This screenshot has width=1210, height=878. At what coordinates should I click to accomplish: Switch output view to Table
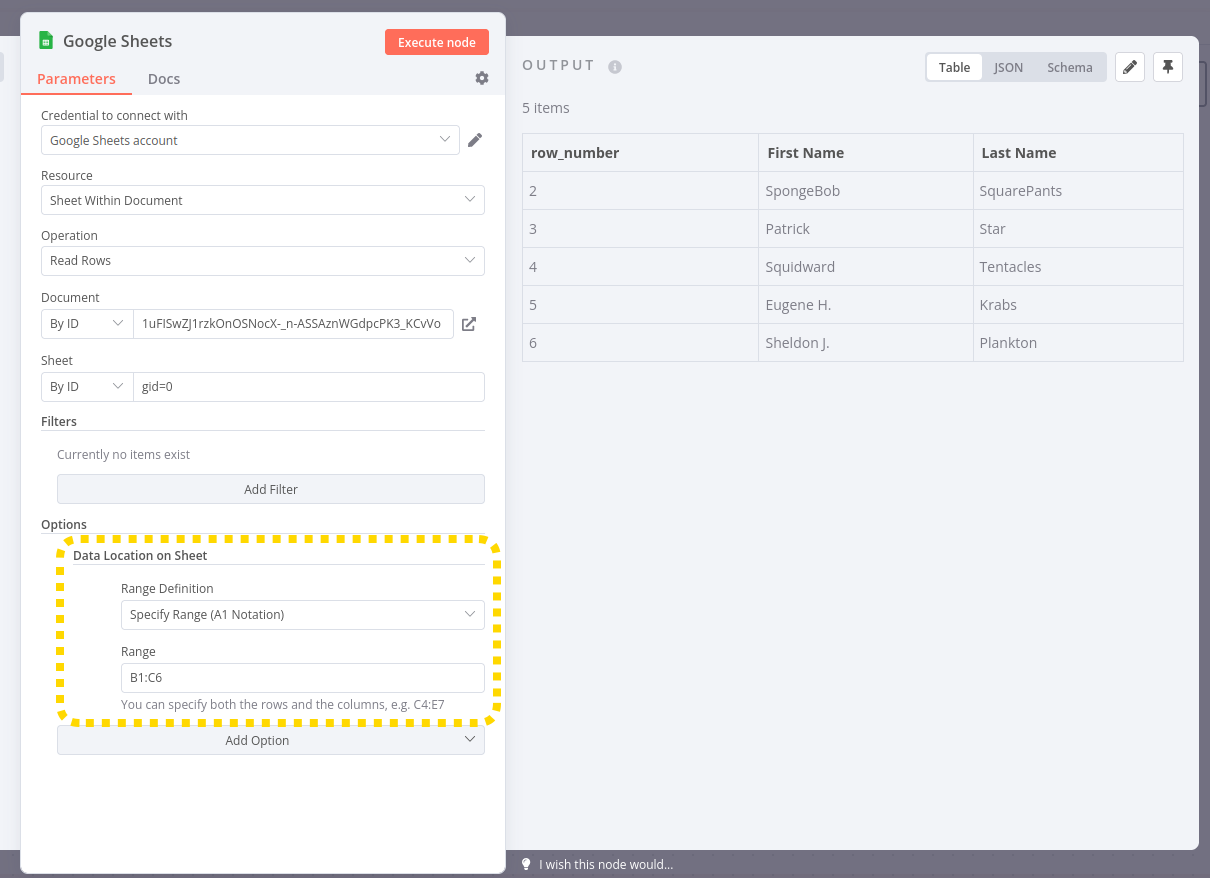954,67
